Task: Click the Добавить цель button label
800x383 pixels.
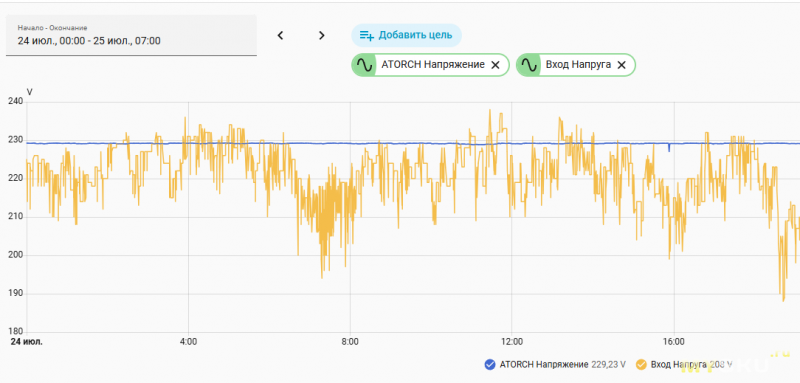Action: (415, 35)
